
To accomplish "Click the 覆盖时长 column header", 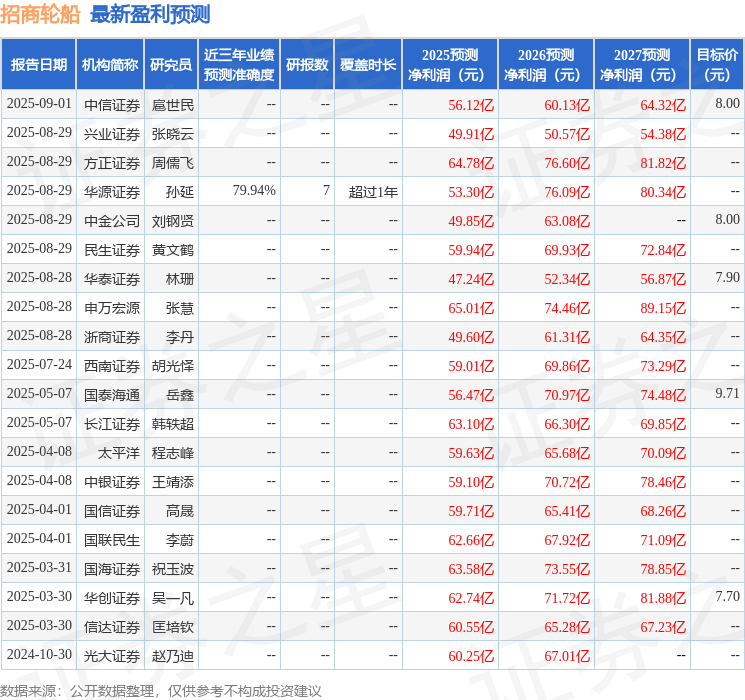I will pos(367,65).
